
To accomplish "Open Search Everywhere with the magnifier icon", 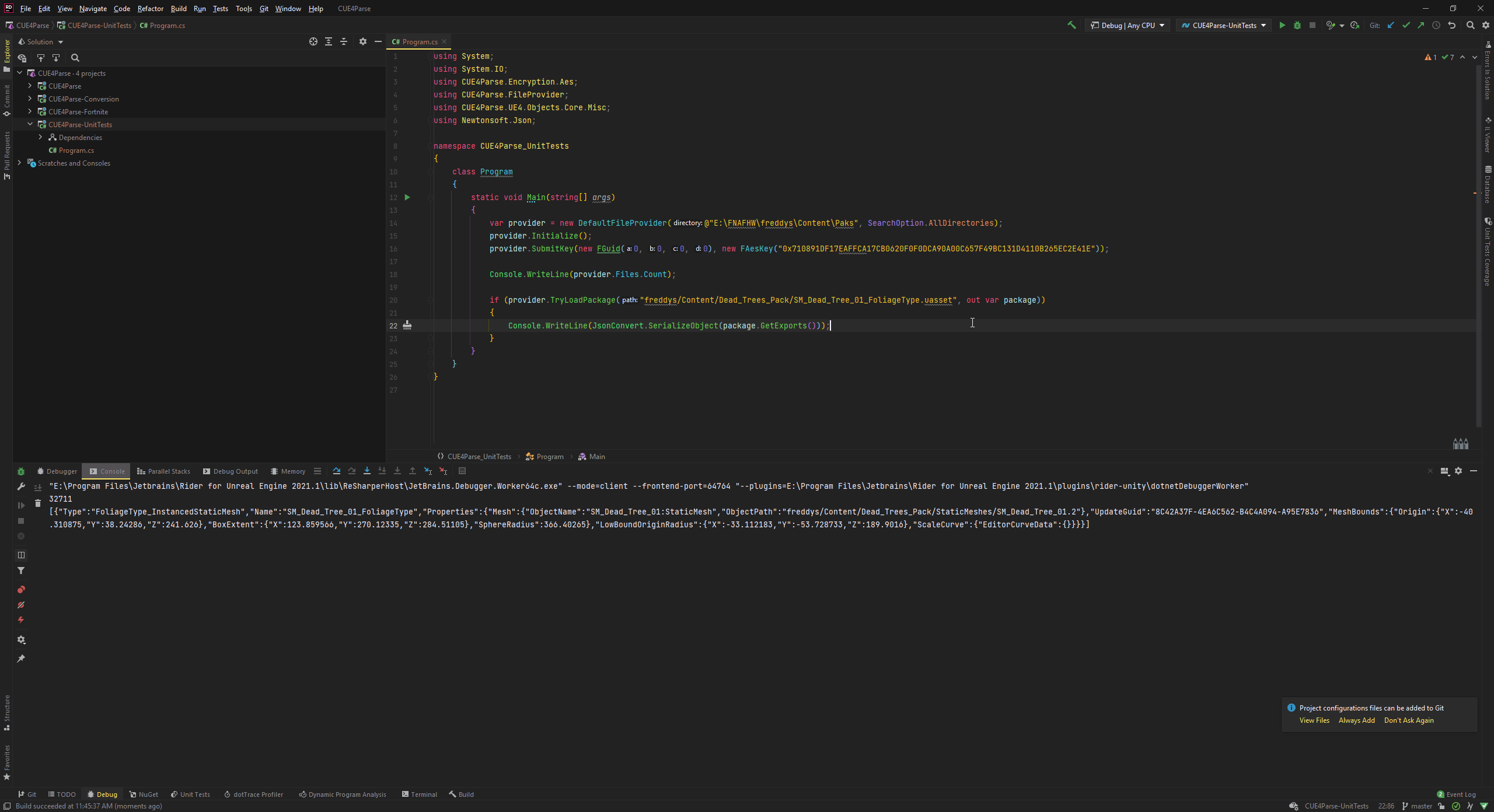I will click(1470, 25).
